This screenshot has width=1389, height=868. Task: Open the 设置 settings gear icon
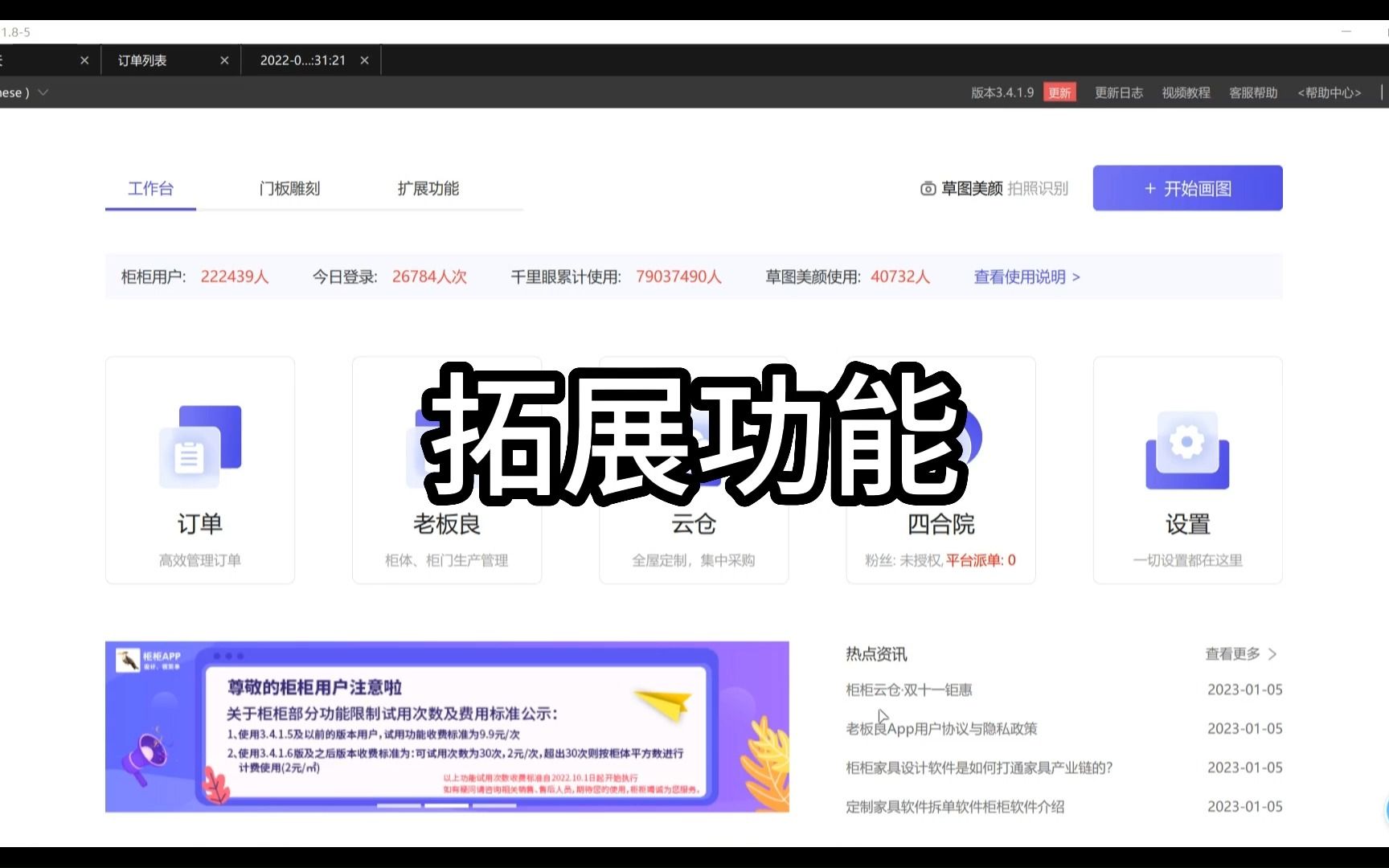[1187, 450]
